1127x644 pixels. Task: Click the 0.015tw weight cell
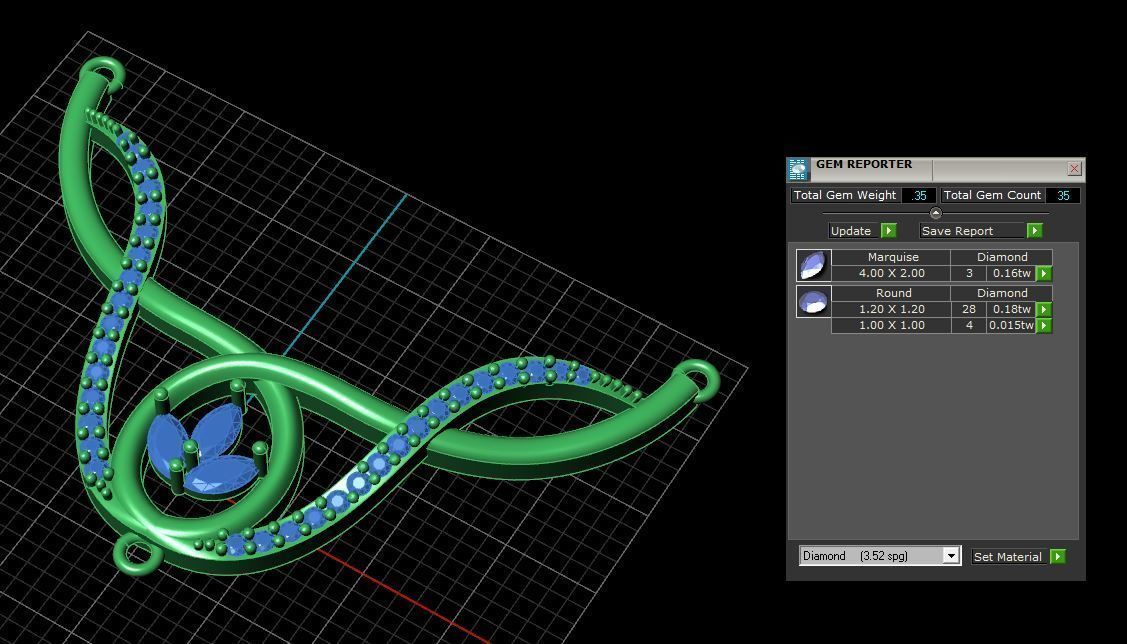point(1011,326)
